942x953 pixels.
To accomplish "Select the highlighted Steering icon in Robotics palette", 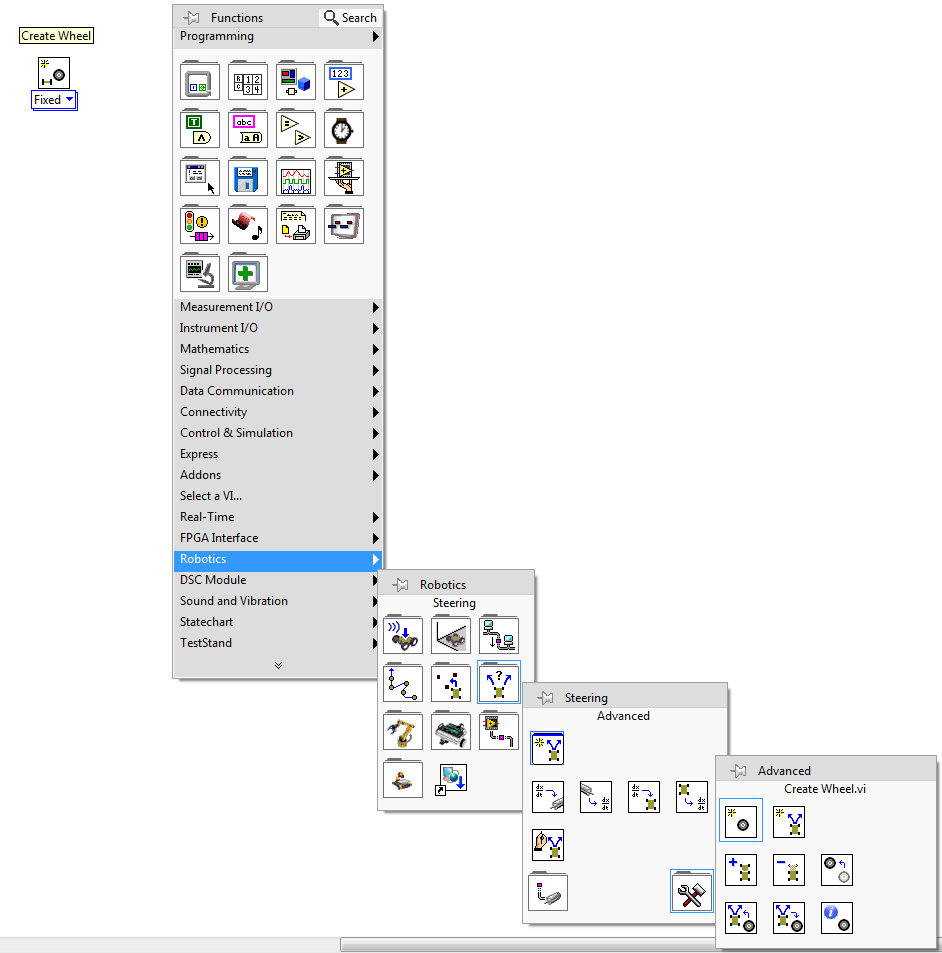I will coord(498,683).
